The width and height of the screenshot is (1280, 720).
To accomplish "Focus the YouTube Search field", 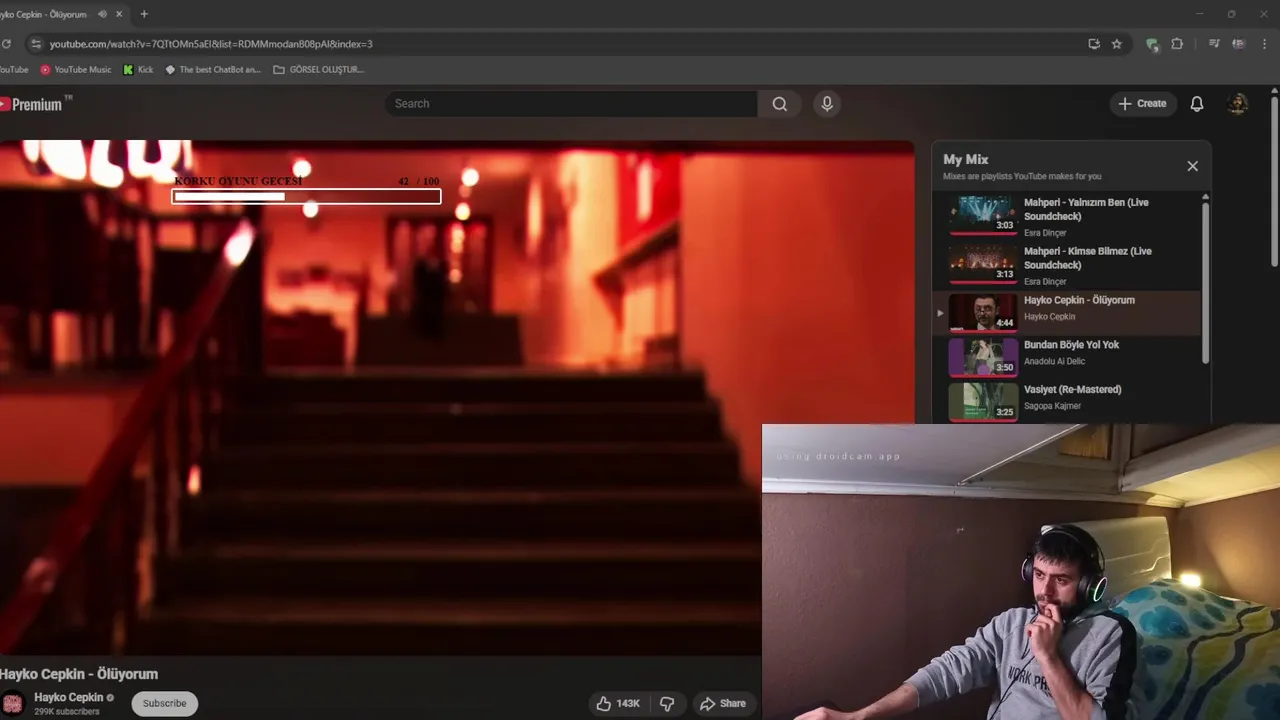I will click(571, 104).
